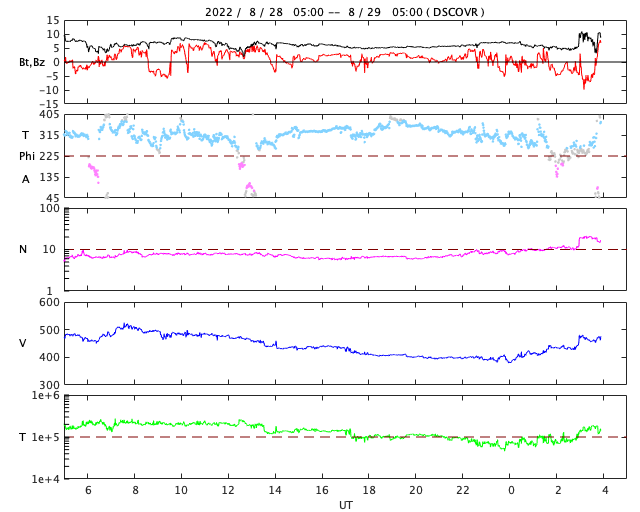
Task: Click the '315' tick label
Action: [x=49, y=135]
